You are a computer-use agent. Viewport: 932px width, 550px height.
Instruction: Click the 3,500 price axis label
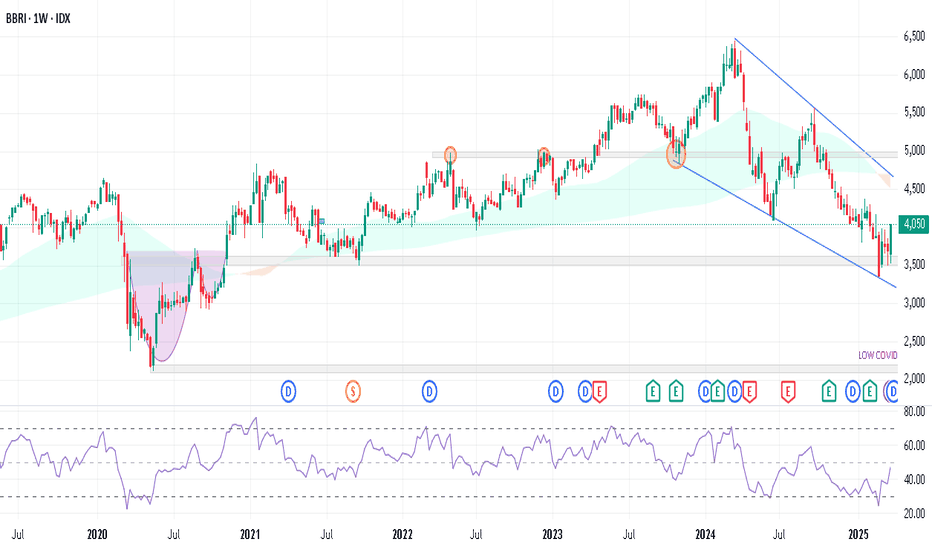click(x=914, y=265)
